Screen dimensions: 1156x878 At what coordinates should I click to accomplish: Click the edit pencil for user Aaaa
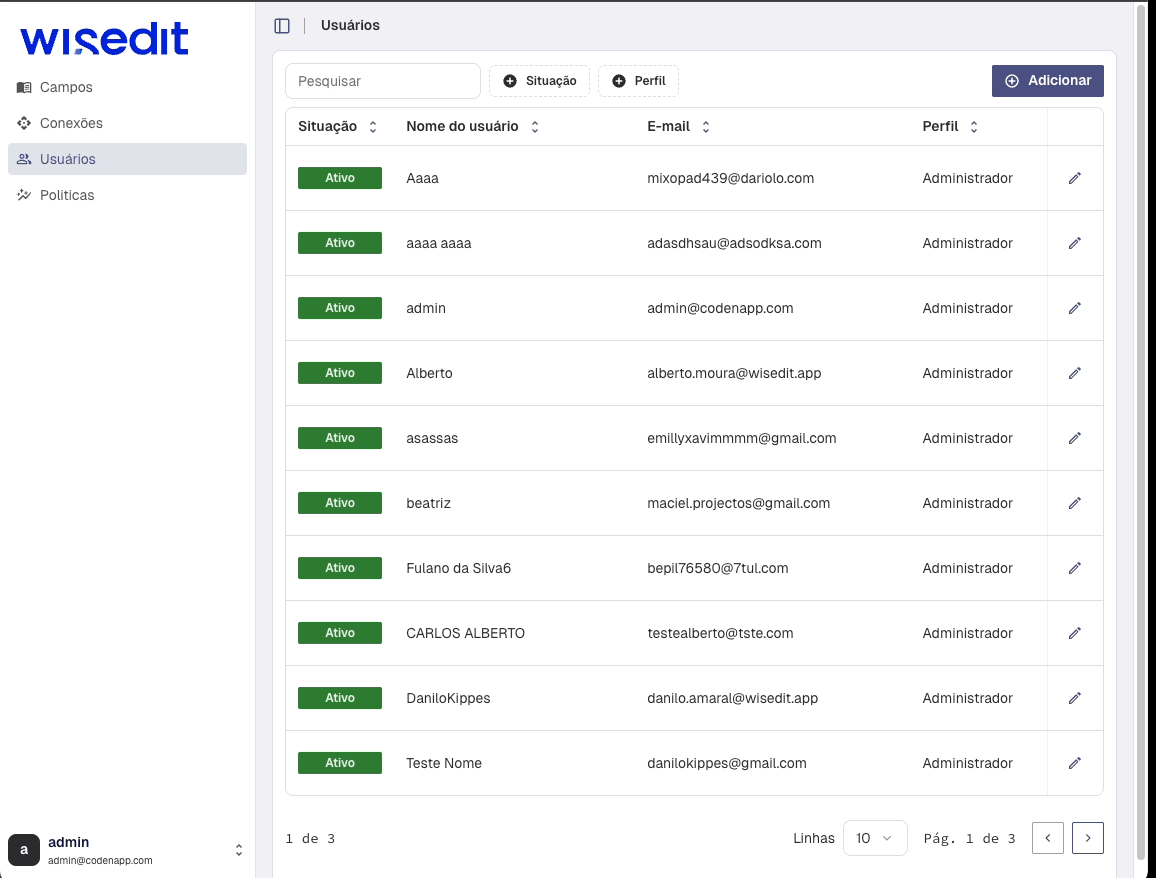coord(1075,178)
